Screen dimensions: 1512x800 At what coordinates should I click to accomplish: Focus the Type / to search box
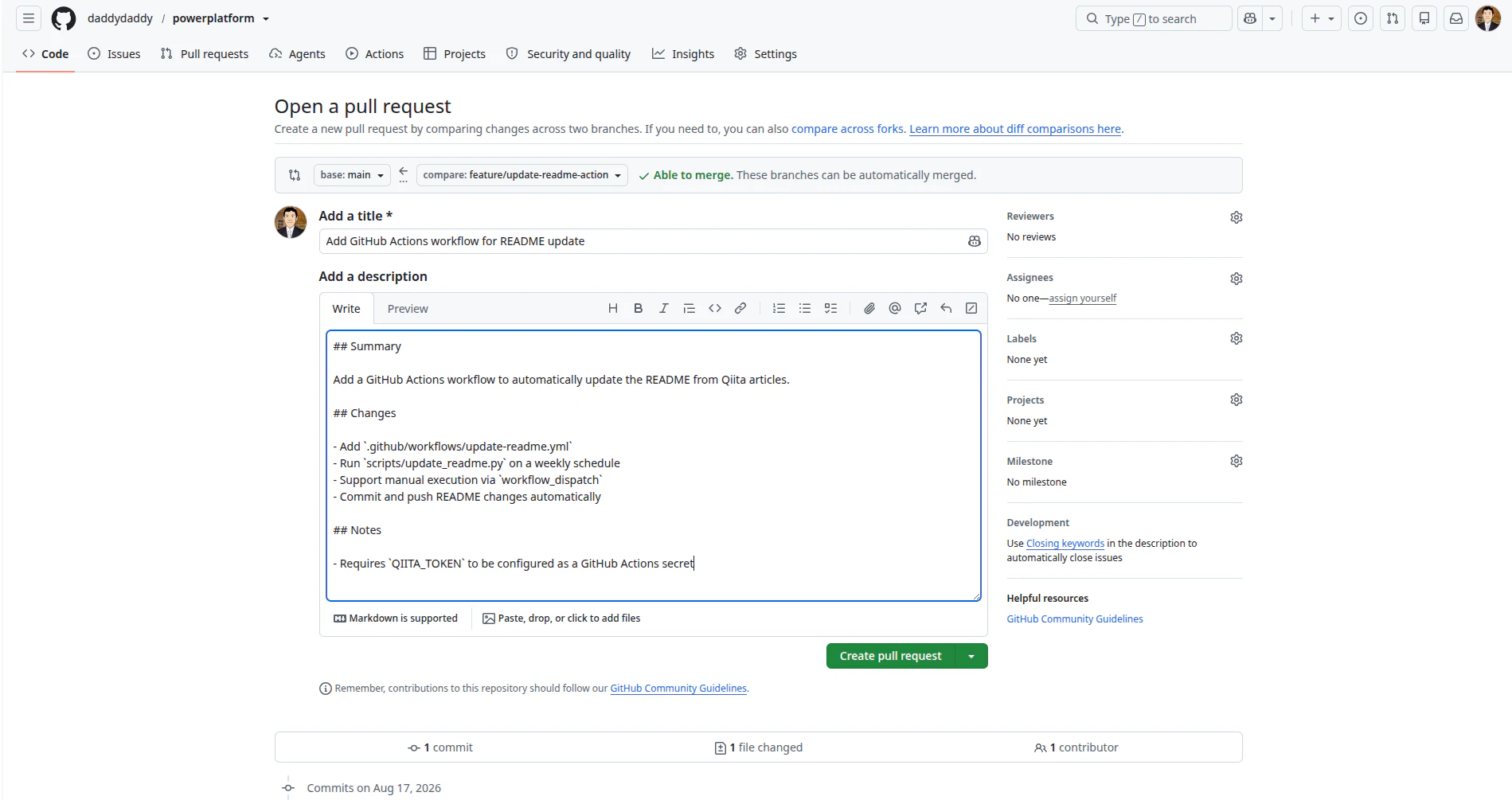1154,18
